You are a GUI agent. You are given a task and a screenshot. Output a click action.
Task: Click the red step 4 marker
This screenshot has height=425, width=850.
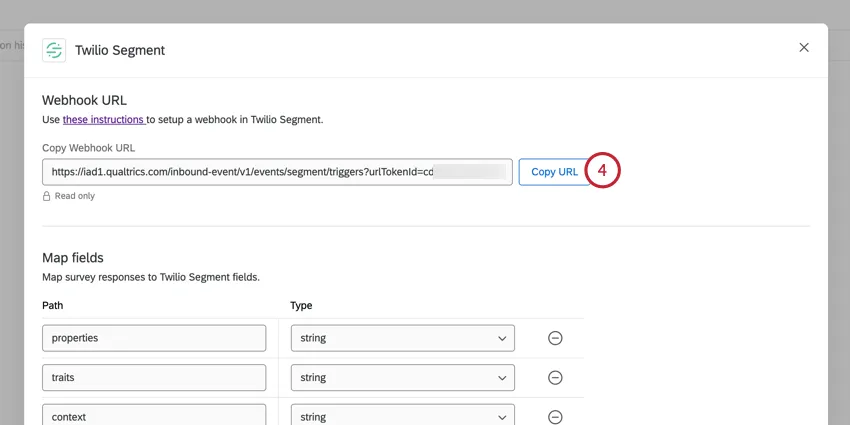[x=602, y=171]
